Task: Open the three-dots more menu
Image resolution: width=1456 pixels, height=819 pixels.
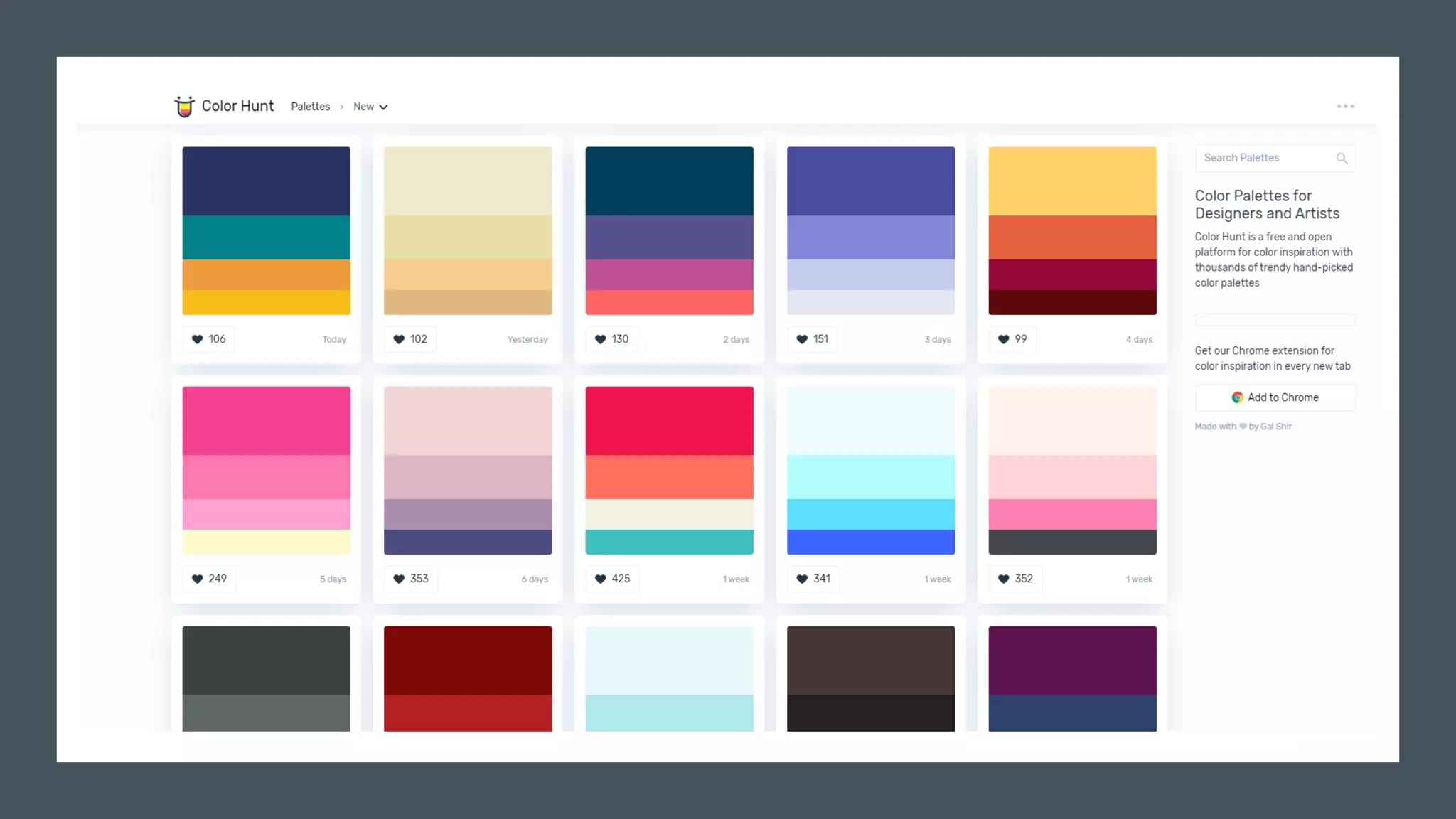Action: click(1345, 107)
